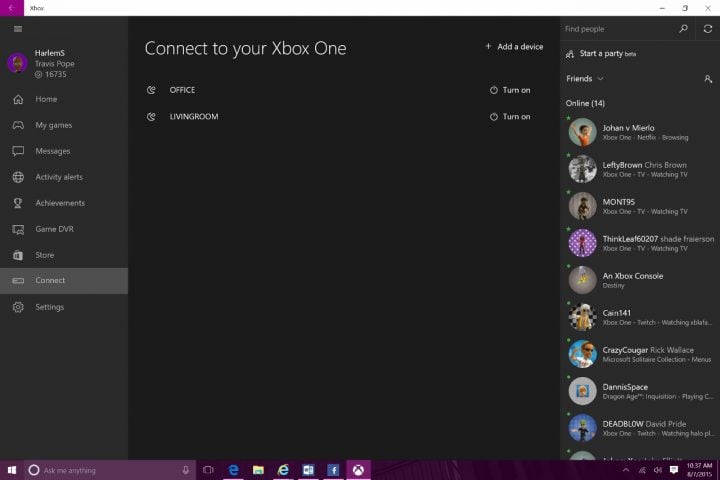Go to Activity alerts

tap(64, 177)
